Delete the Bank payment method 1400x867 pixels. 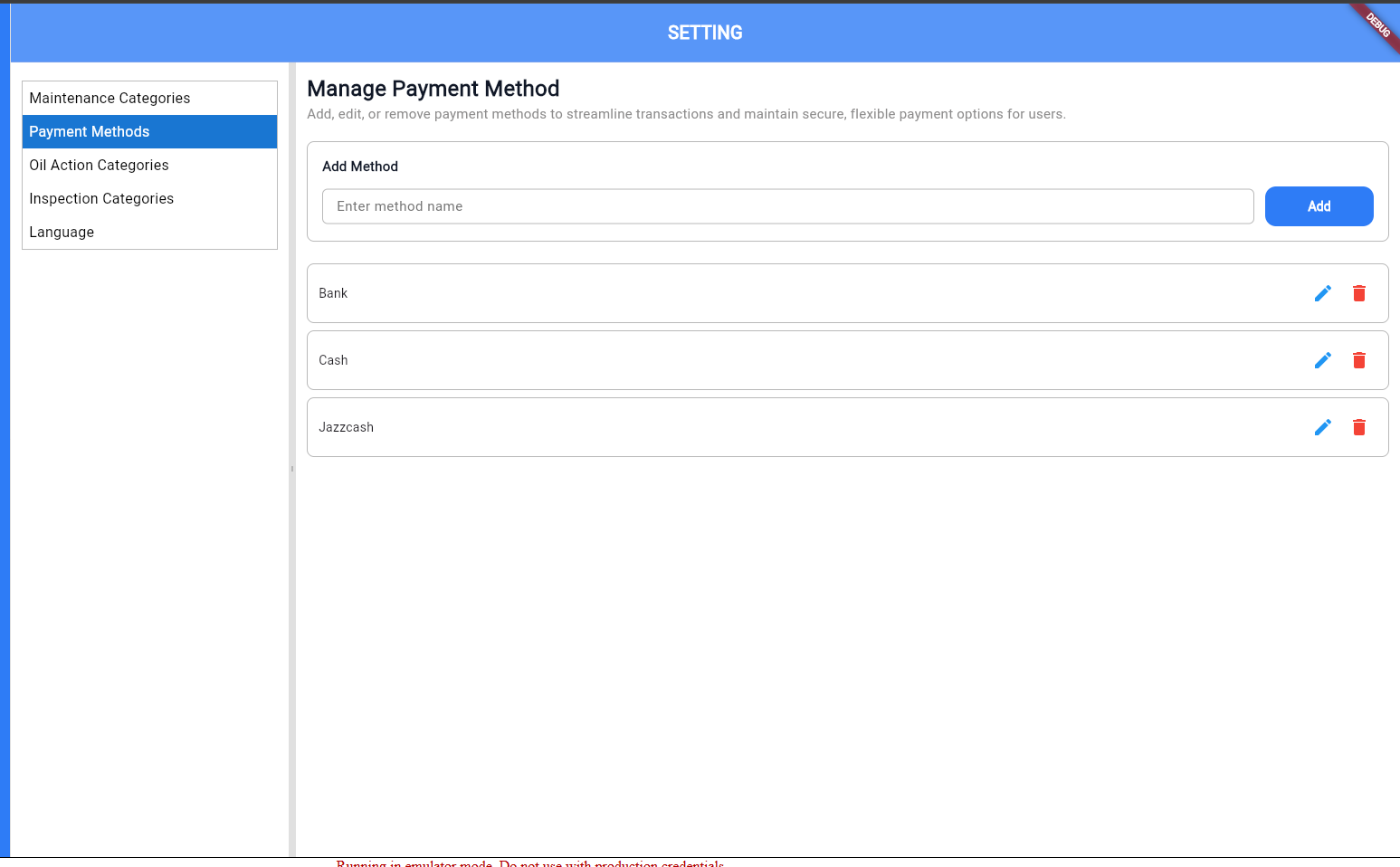pyautogui.click(x=1358, y=293)
